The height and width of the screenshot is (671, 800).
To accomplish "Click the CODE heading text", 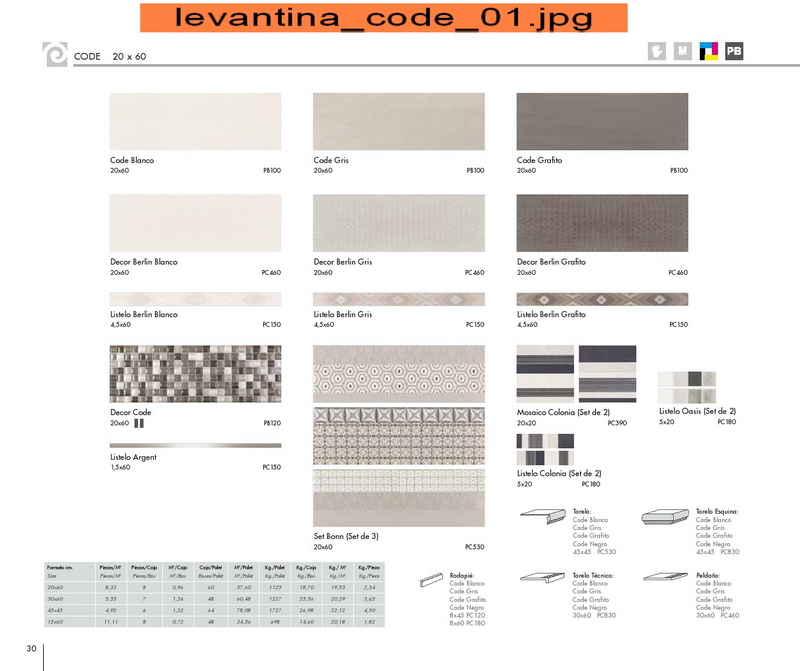I will point(87,57).
